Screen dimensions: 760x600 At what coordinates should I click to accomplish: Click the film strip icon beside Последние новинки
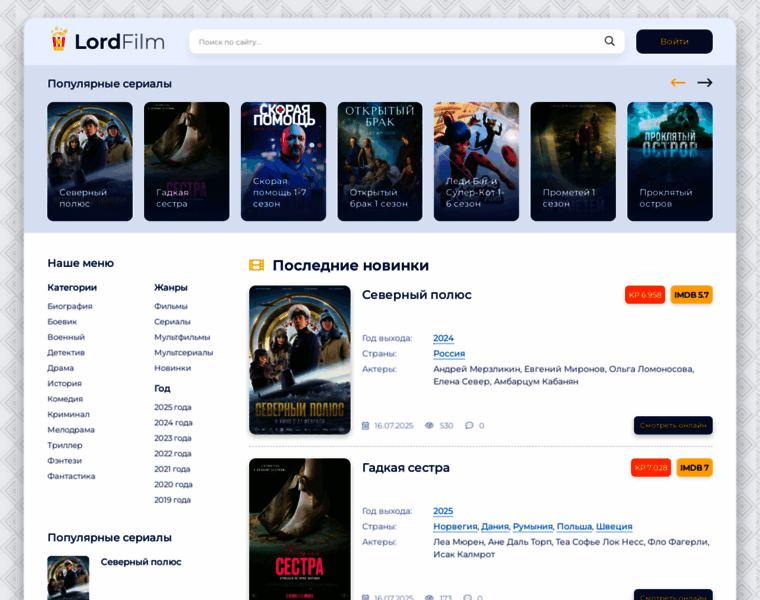point(256,265)
